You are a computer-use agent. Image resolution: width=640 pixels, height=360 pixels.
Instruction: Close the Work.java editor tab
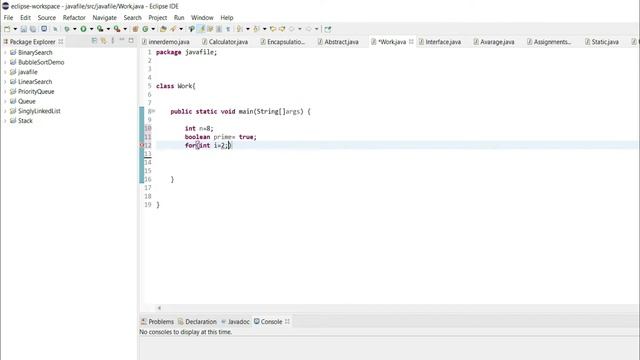click(x=411, y=42)
